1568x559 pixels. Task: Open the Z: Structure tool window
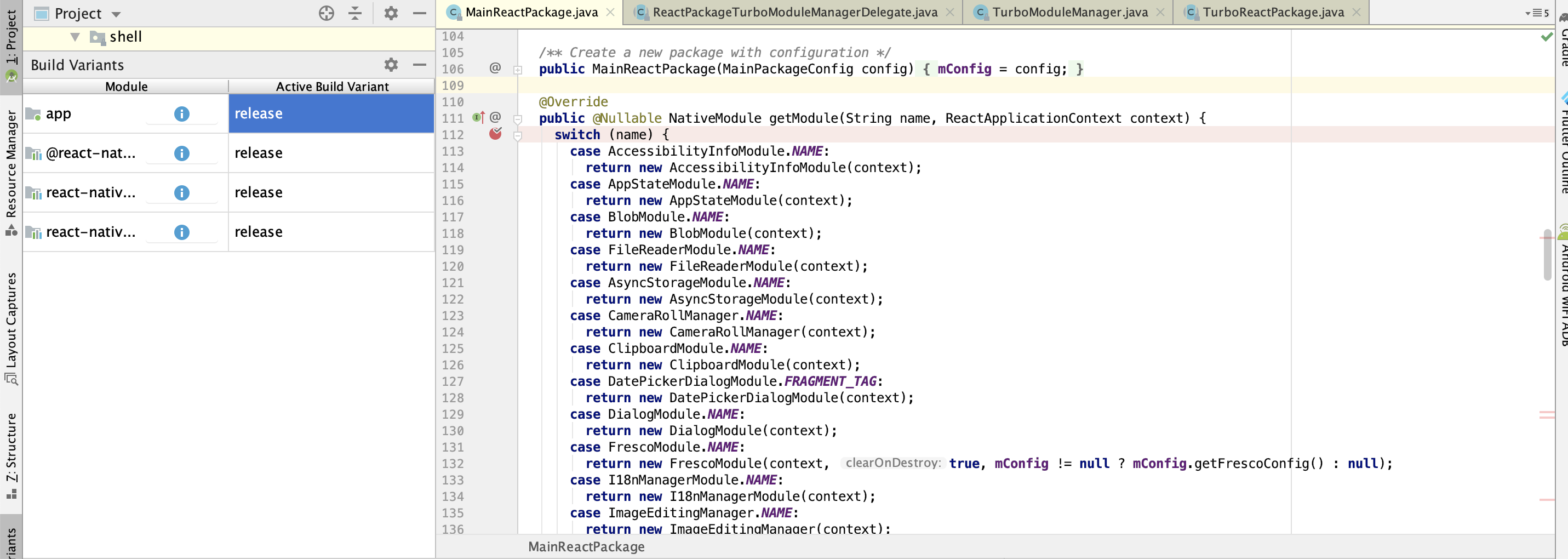coord(11,455)
